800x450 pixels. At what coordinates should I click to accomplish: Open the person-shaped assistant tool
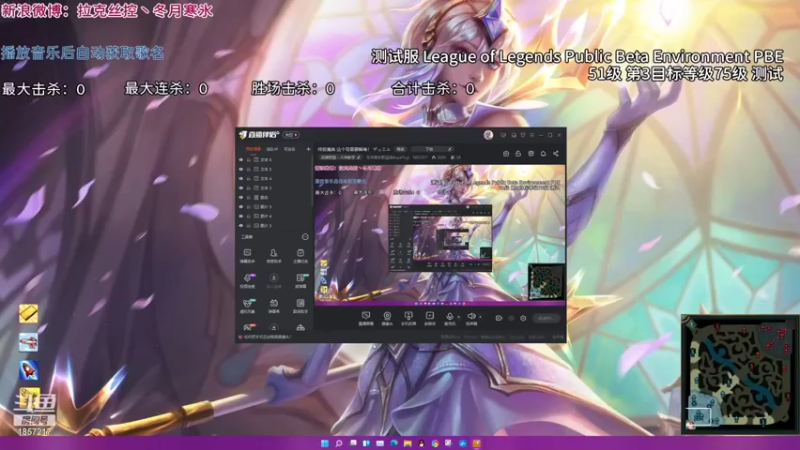pos(274,256)
